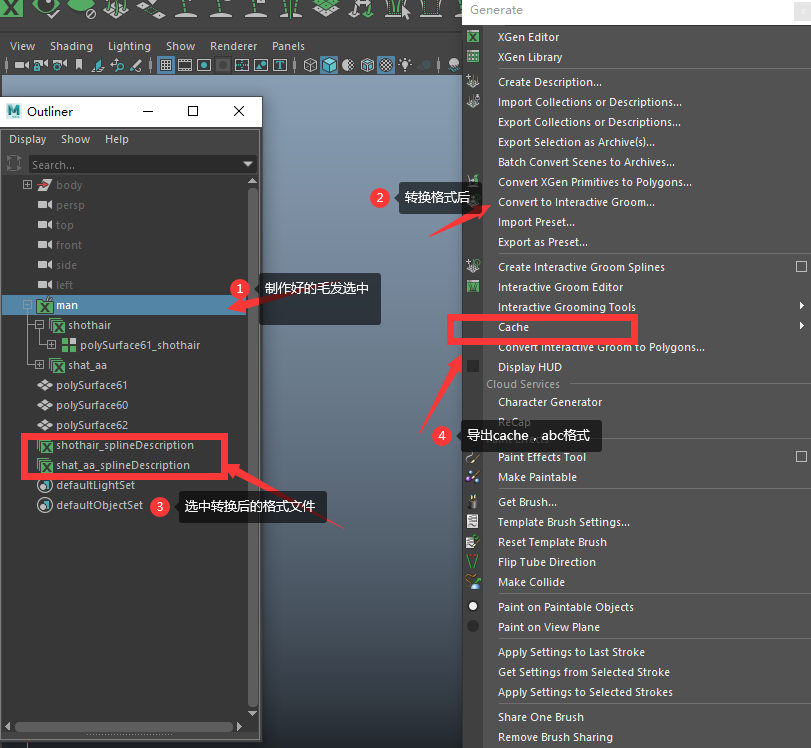Collapse the shothair node
Image resolution: width=811 pixels, height=748 pixels.
39,325
